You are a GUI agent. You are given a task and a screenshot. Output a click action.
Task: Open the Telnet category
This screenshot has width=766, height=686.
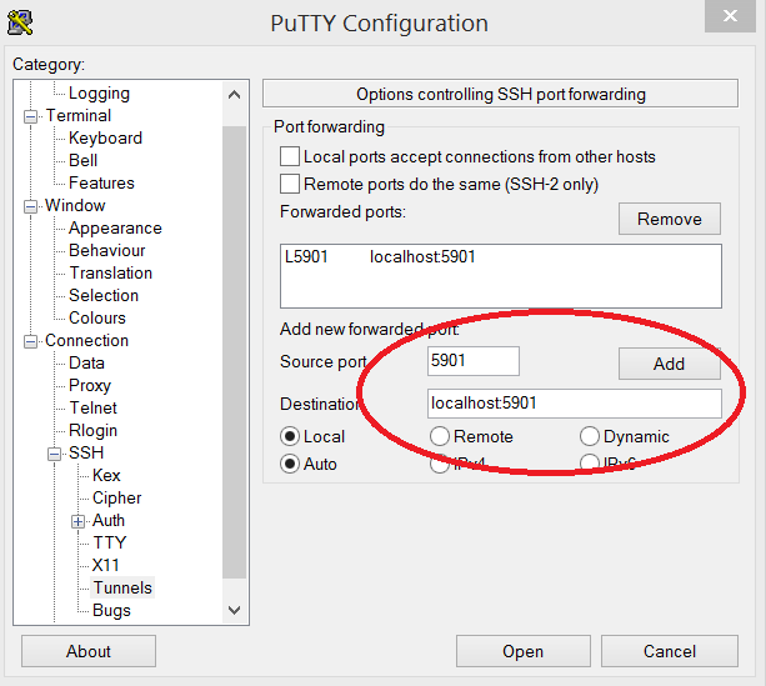[93, 407]
